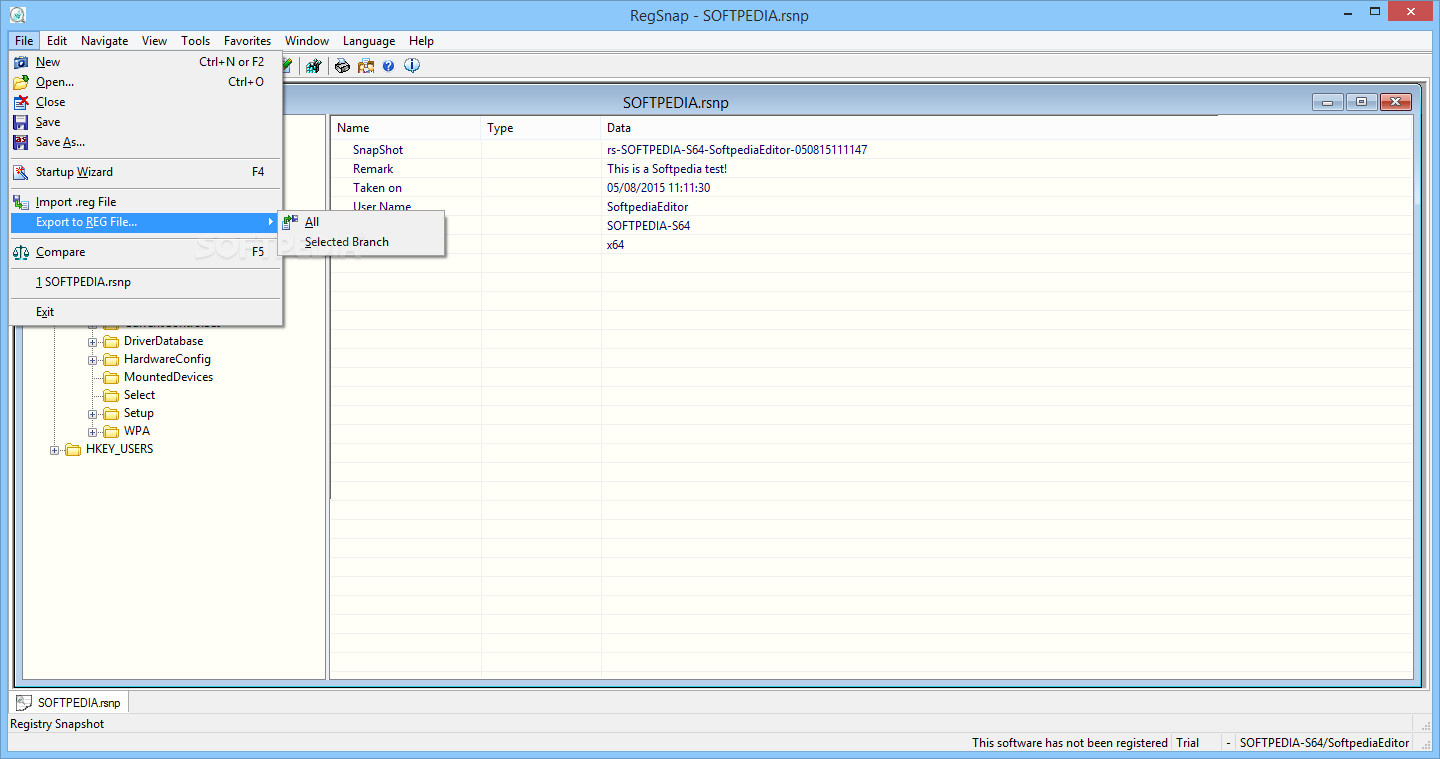Click the Select folder icon in tree
The height and width of the screenshot is (759, 1440).
pos(111,395)
